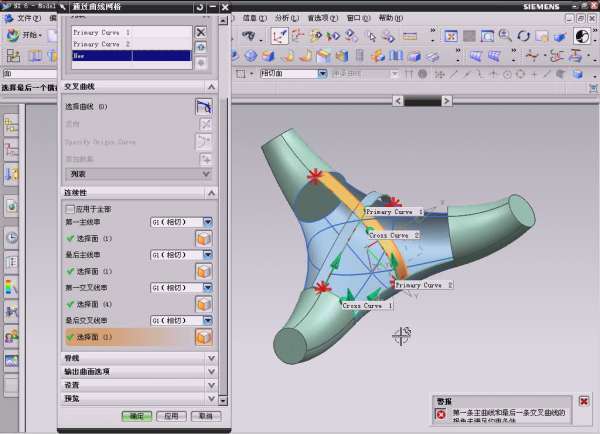This screenshot has height=434, width=600.
Task: Click the Fit view icon in the toolbar
Action: click(x=451, y=36)
